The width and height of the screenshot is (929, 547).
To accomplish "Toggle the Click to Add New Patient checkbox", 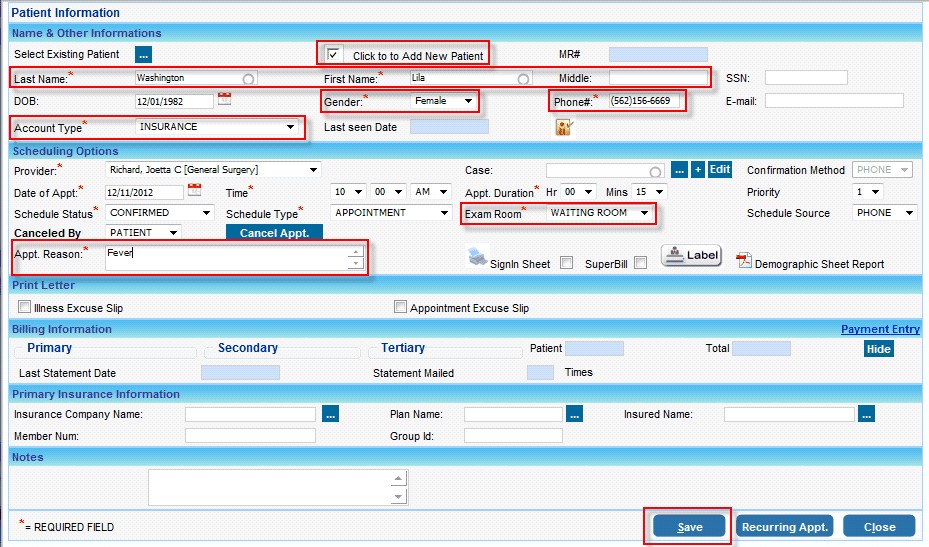I will point(334,54).
